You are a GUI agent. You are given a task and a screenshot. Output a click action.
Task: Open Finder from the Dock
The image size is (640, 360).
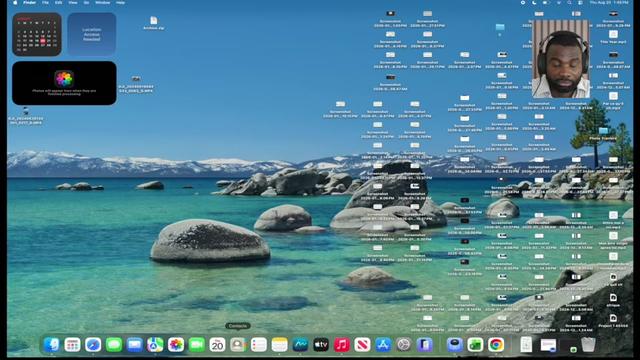51,345
